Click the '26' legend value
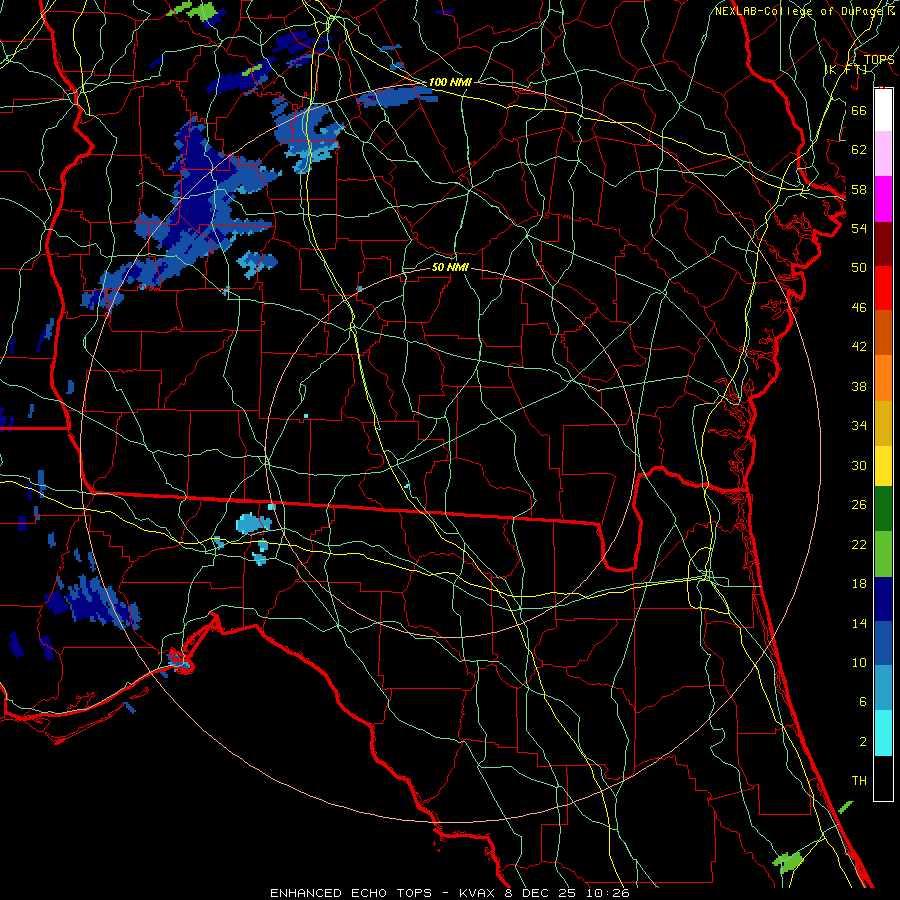Screen dimensions: 900x900 click(x=859, y=505)
